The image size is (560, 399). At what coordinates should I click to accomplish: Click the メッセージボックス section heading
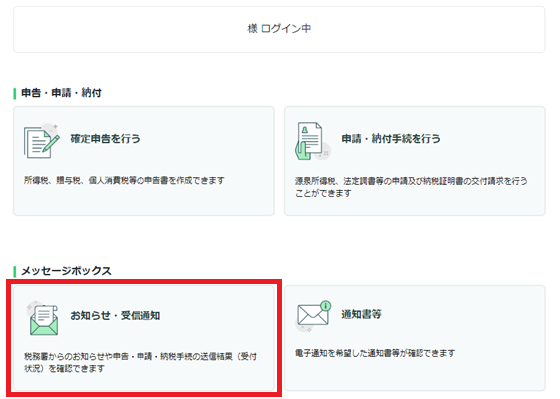66,271
